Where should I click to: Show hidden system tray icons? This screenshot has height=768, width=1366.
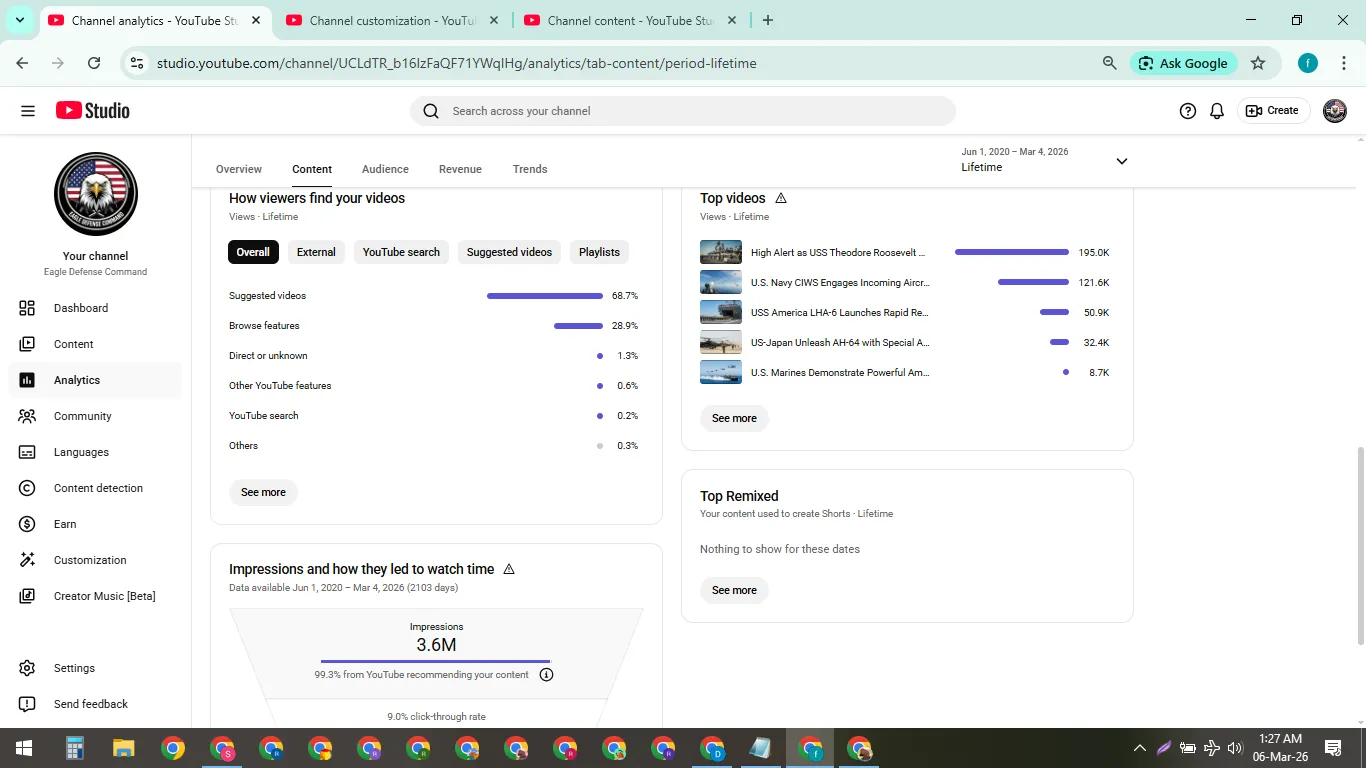point(1139,748)
